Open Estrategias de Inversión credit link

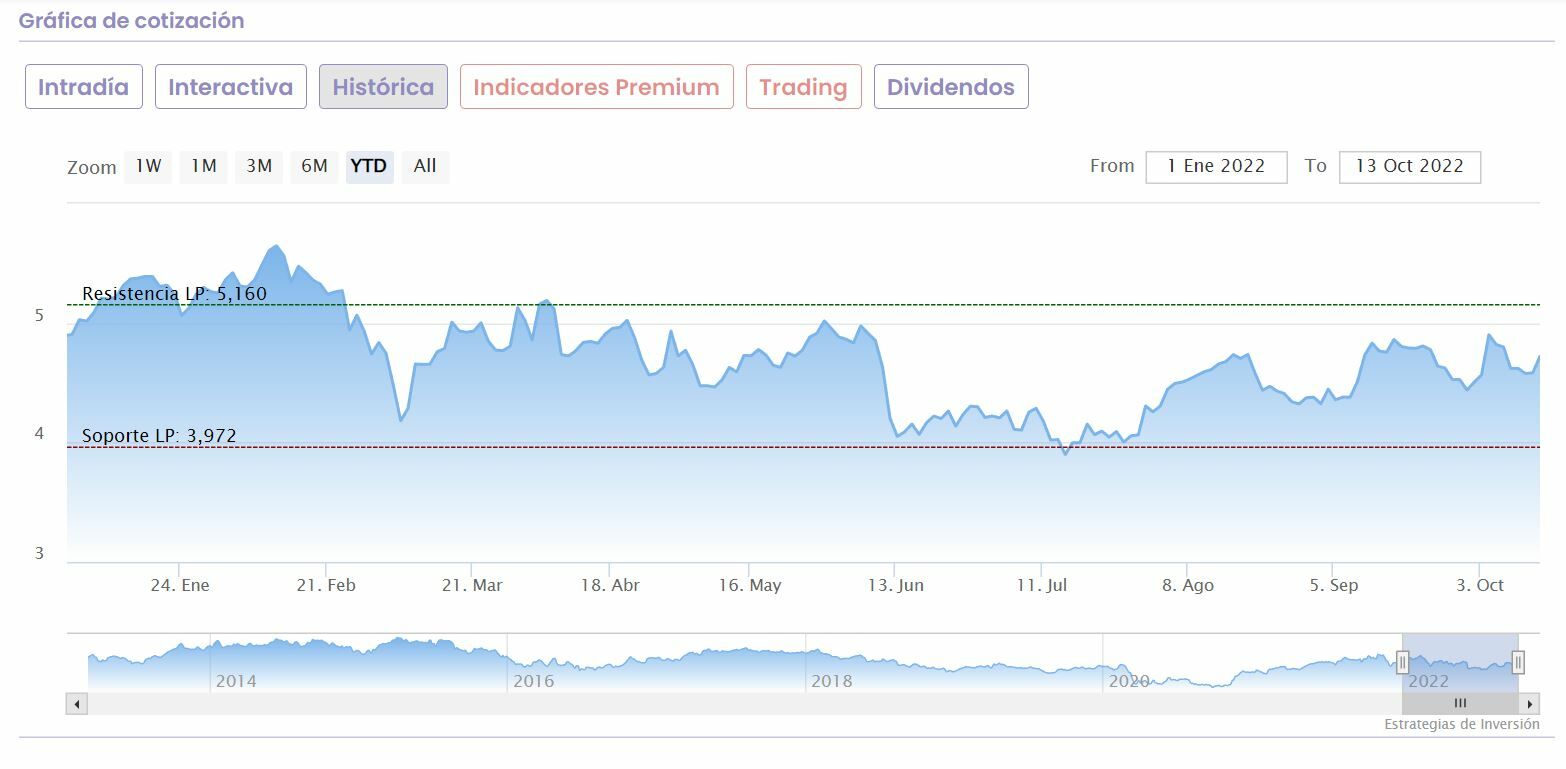coord(1461,724)
